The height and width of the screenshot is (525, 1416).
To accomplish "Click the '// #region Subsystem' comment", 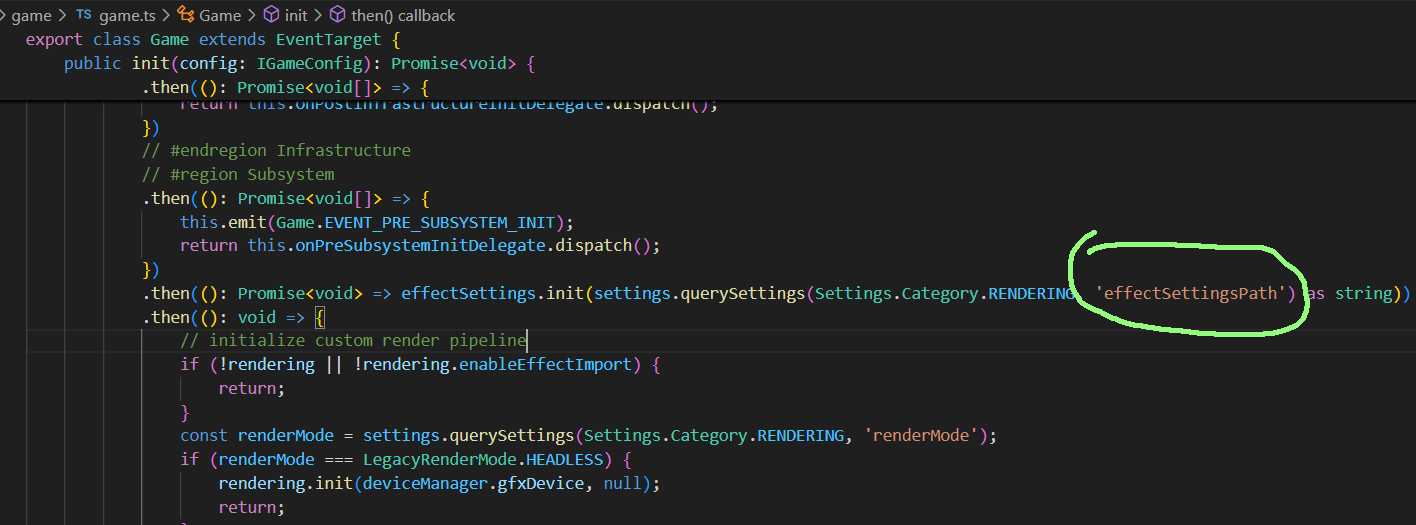I will coord(238,174).
